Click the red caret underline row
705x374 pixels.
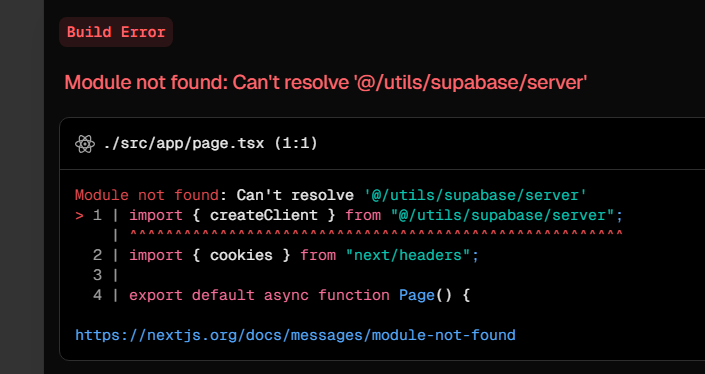376,234
